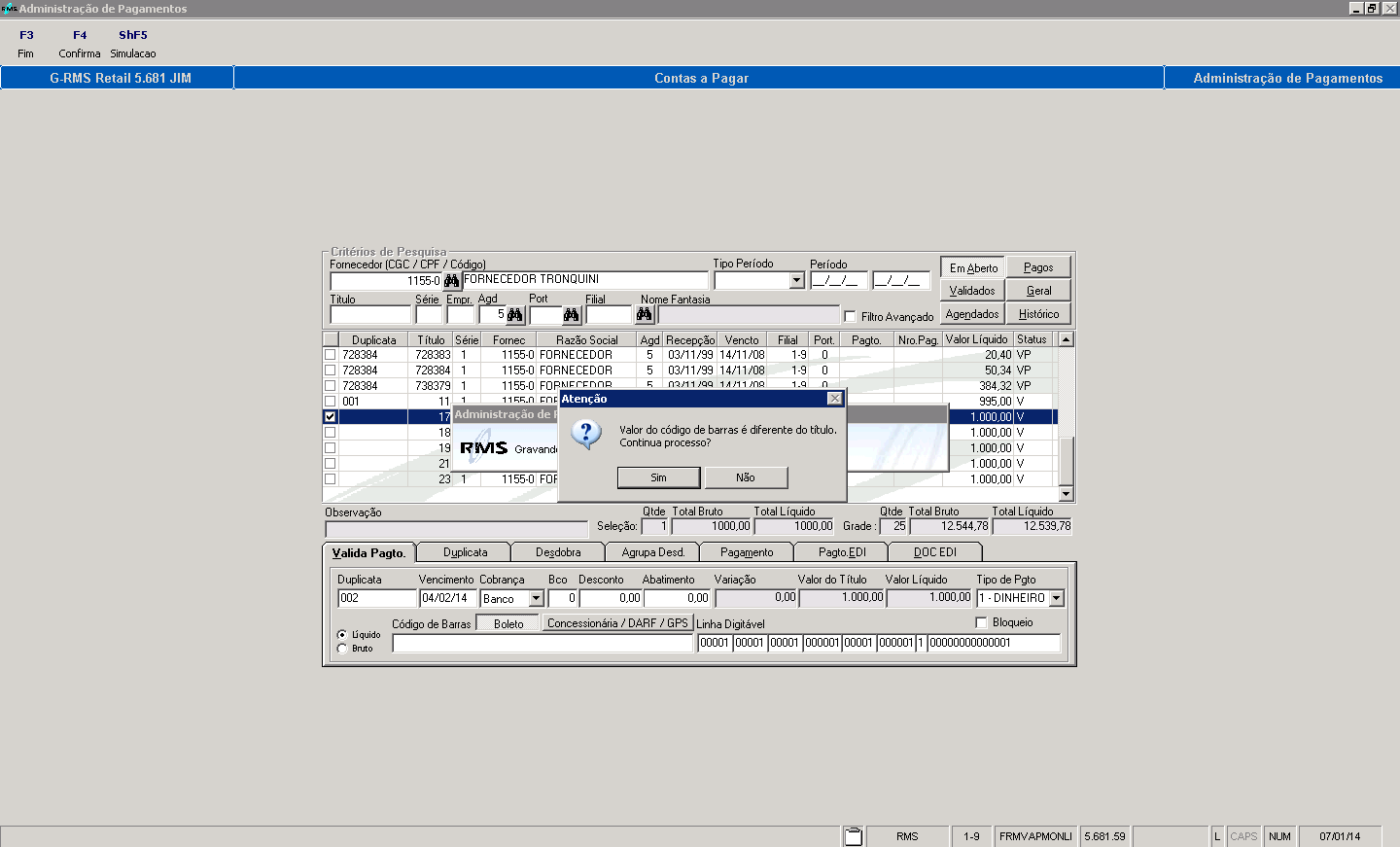Close the Atenção dialog with X
The height and width of the screenshot is (847, 1400).
pos(834,399)
